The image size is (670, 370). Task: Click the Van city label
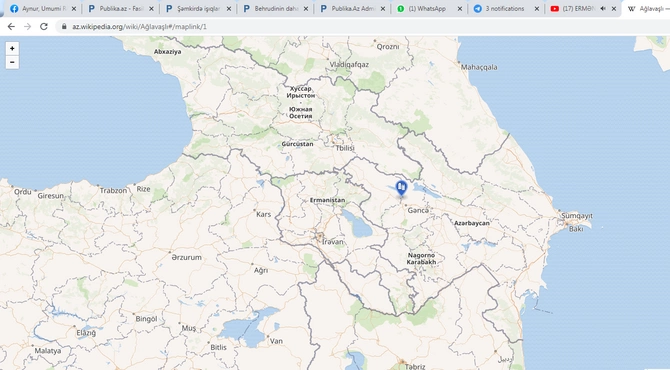pyautogui.click(x=276, y=341)
